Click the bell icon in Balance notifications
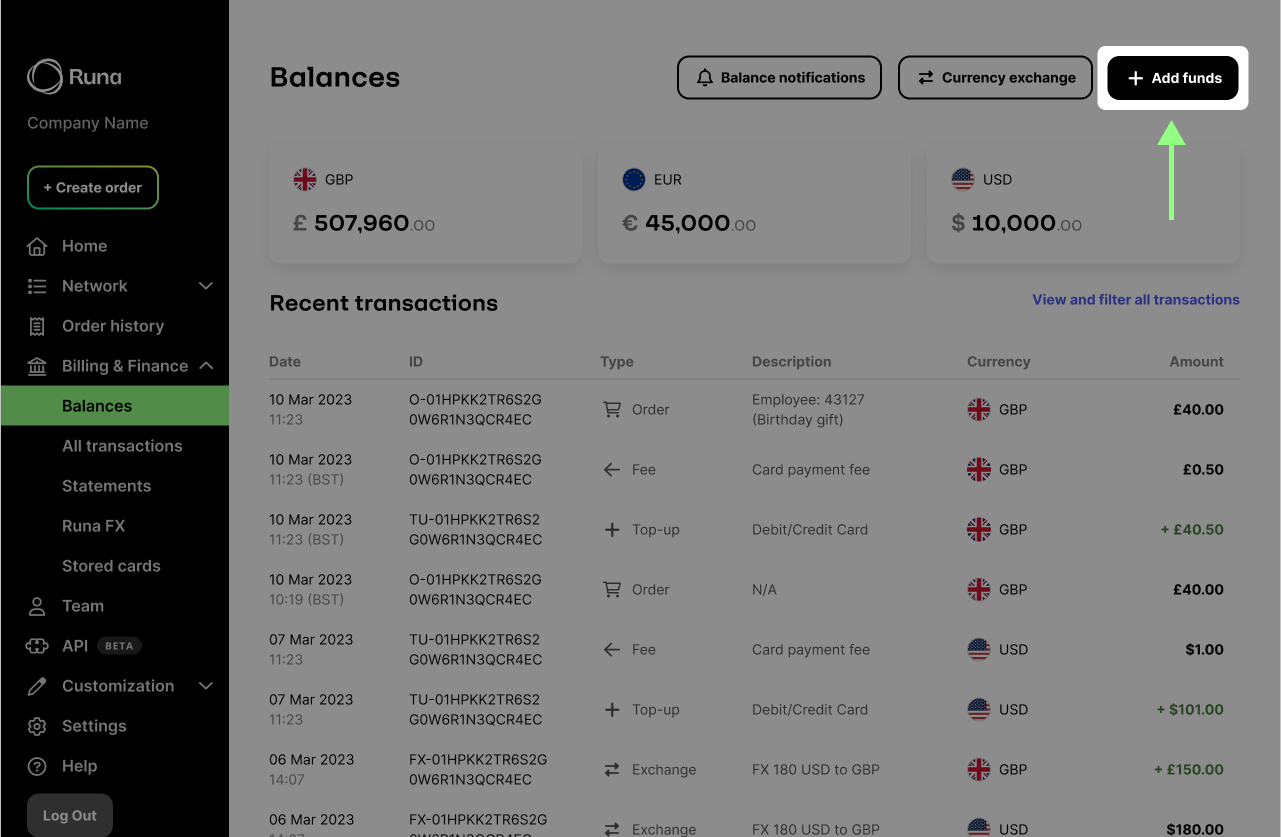This screenshot has width=1281, height=837. coord(705,78)
